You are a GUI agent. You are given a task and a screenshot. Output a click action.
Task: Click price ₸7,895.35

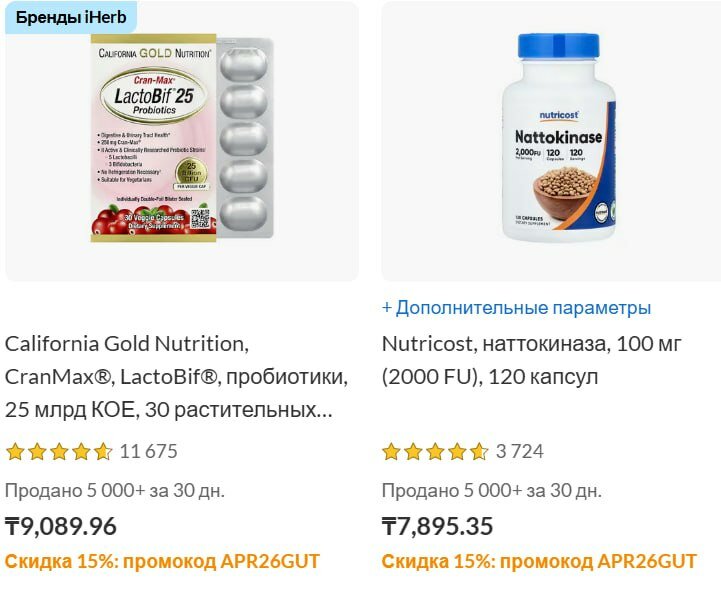[437, 526]
